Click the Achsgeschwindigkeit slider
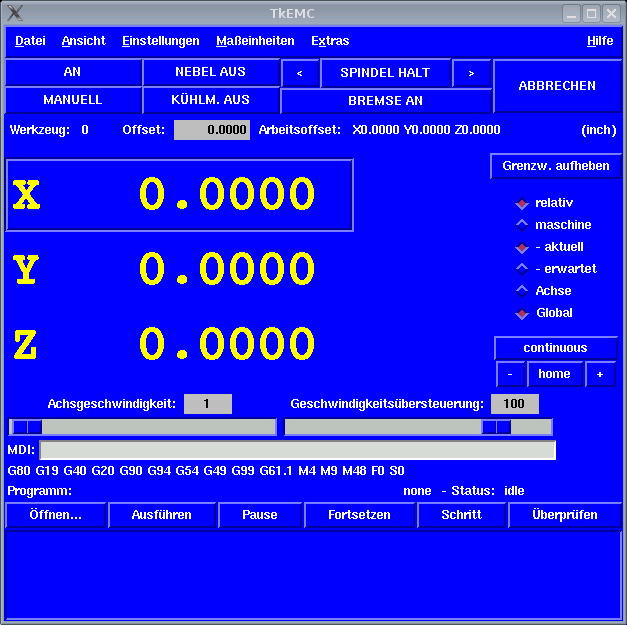This screenshot has height=625, width=627. [142, 427]
